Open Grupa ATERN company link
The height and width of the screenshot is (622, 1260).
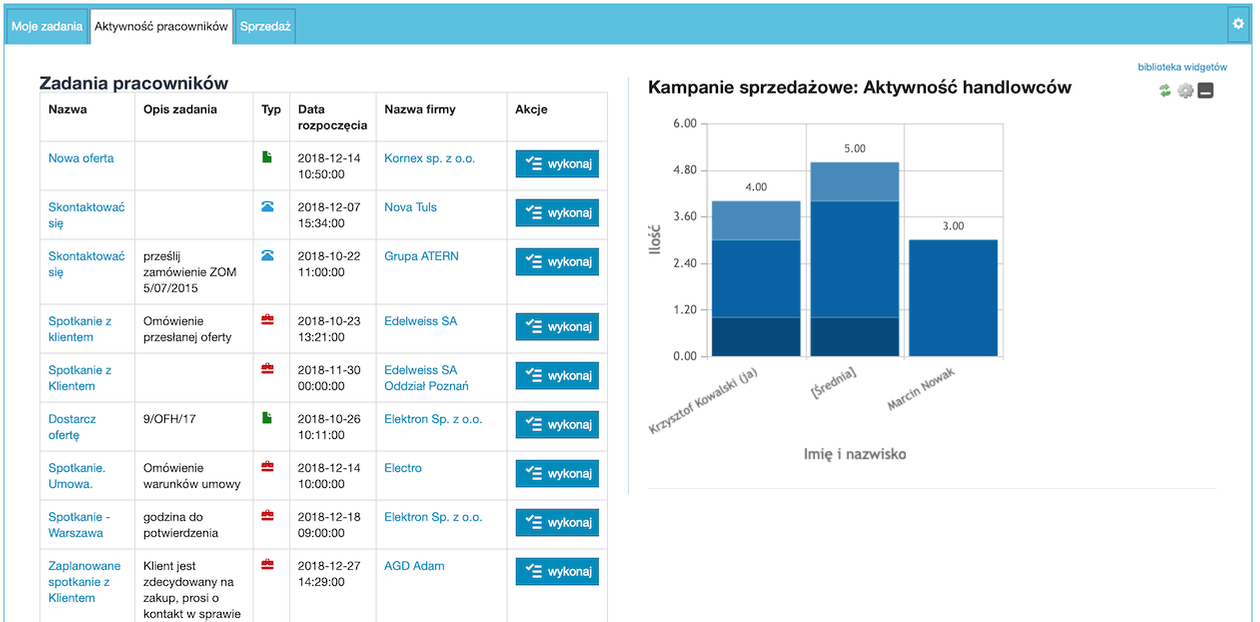[x=421, y=256]
